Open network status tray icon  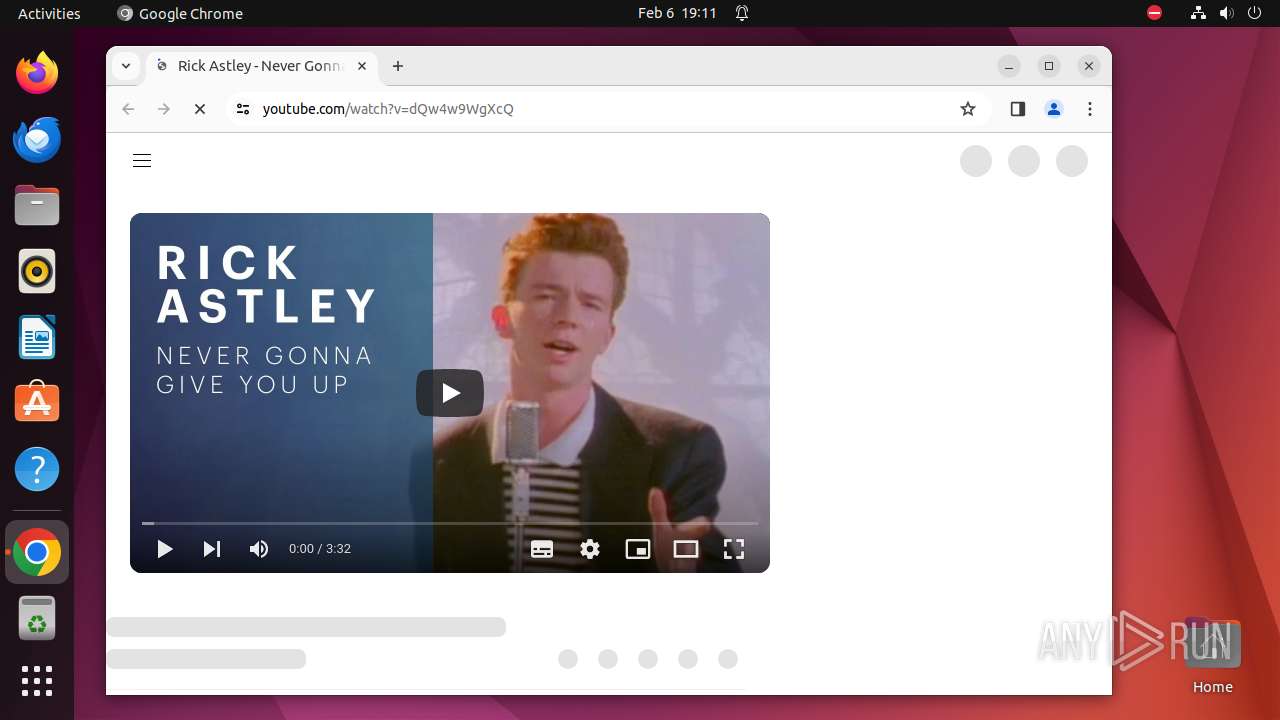pyautogui.click(x=1198, y=13)
